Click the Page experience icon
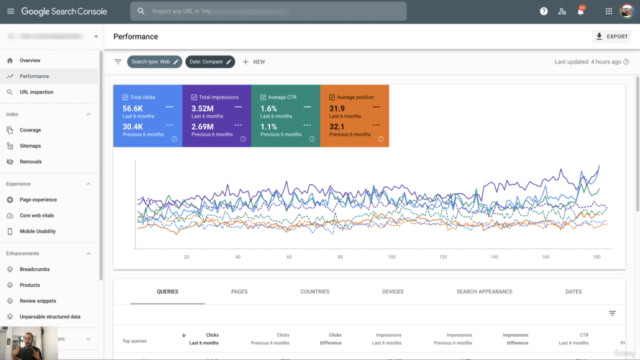The width and height of the screenshot is (640, 360). point(10,200)
